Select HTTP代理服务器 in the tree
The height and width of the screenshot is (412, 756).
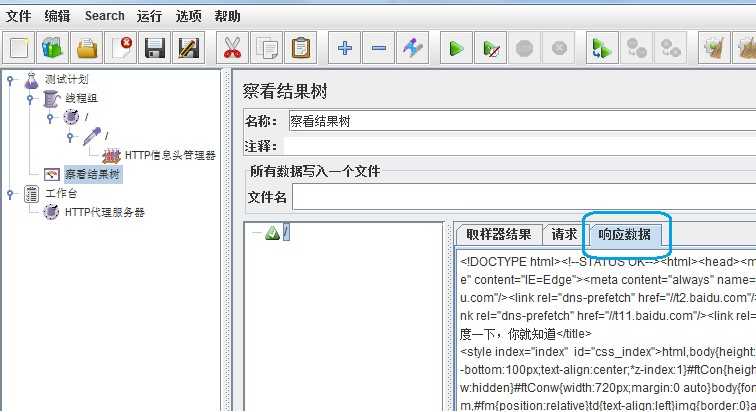[x=105, y=212]
